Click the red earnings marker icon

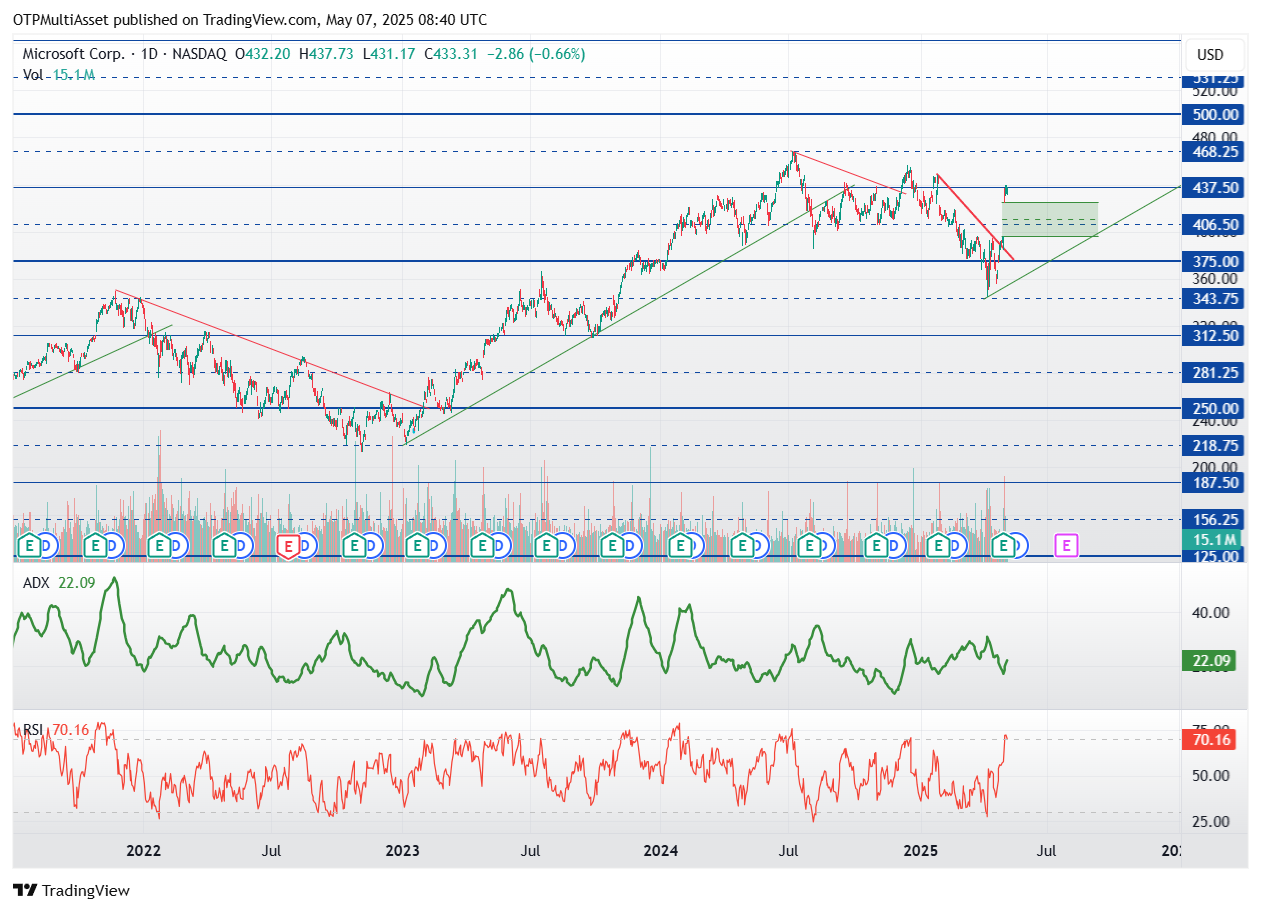(x=289, y=545)
